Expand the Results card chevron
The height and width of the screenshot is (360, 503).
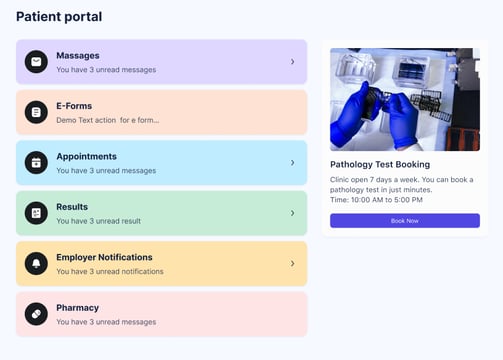pos(292,213)
